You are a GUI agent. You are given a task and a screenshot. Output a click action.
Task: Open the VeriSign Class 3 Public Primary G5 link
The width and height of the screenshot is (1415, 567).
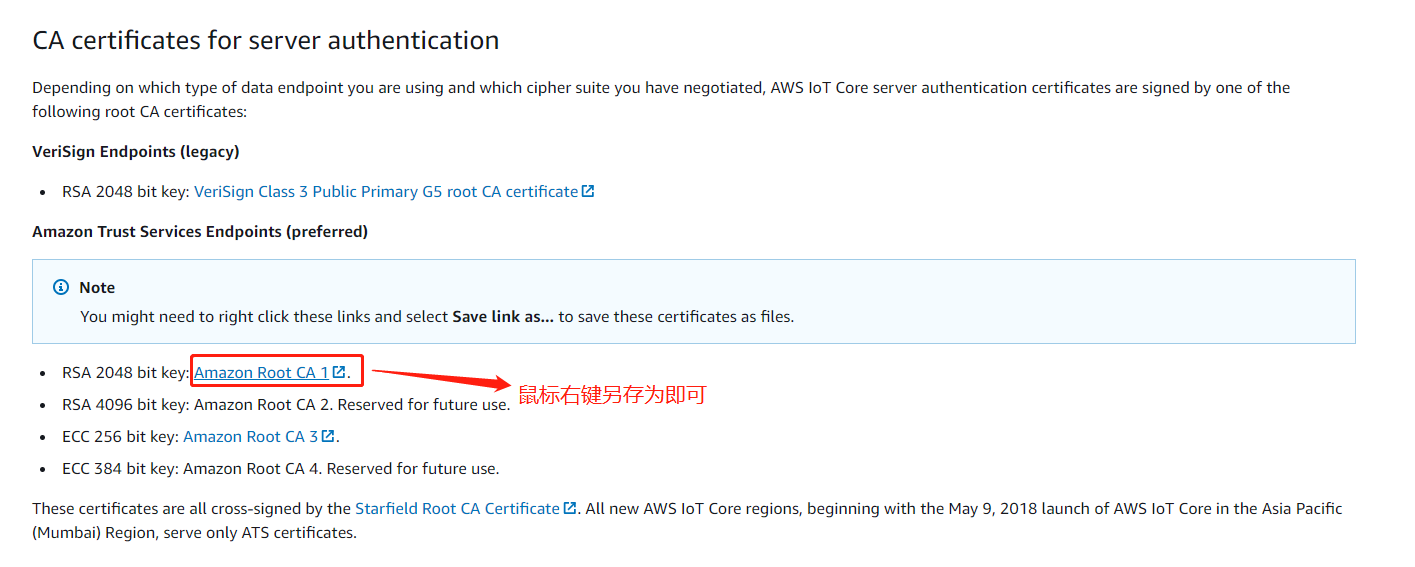(385, 191)
